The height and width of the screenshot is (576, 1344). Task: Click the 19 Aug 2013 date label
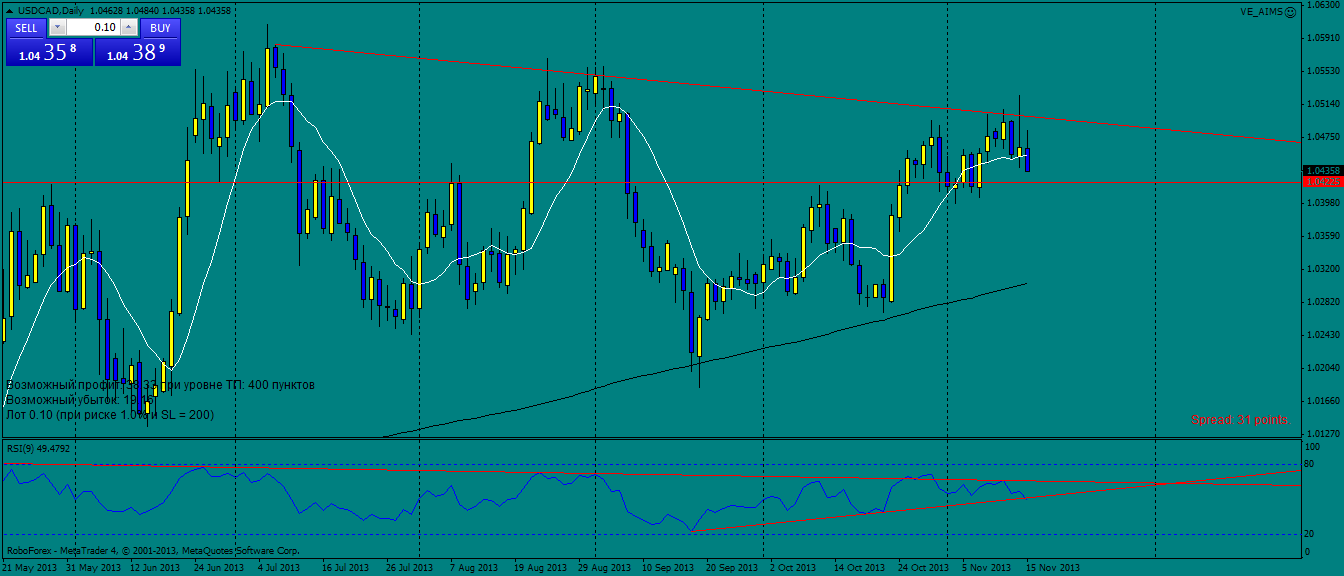(x=540, y=567)
